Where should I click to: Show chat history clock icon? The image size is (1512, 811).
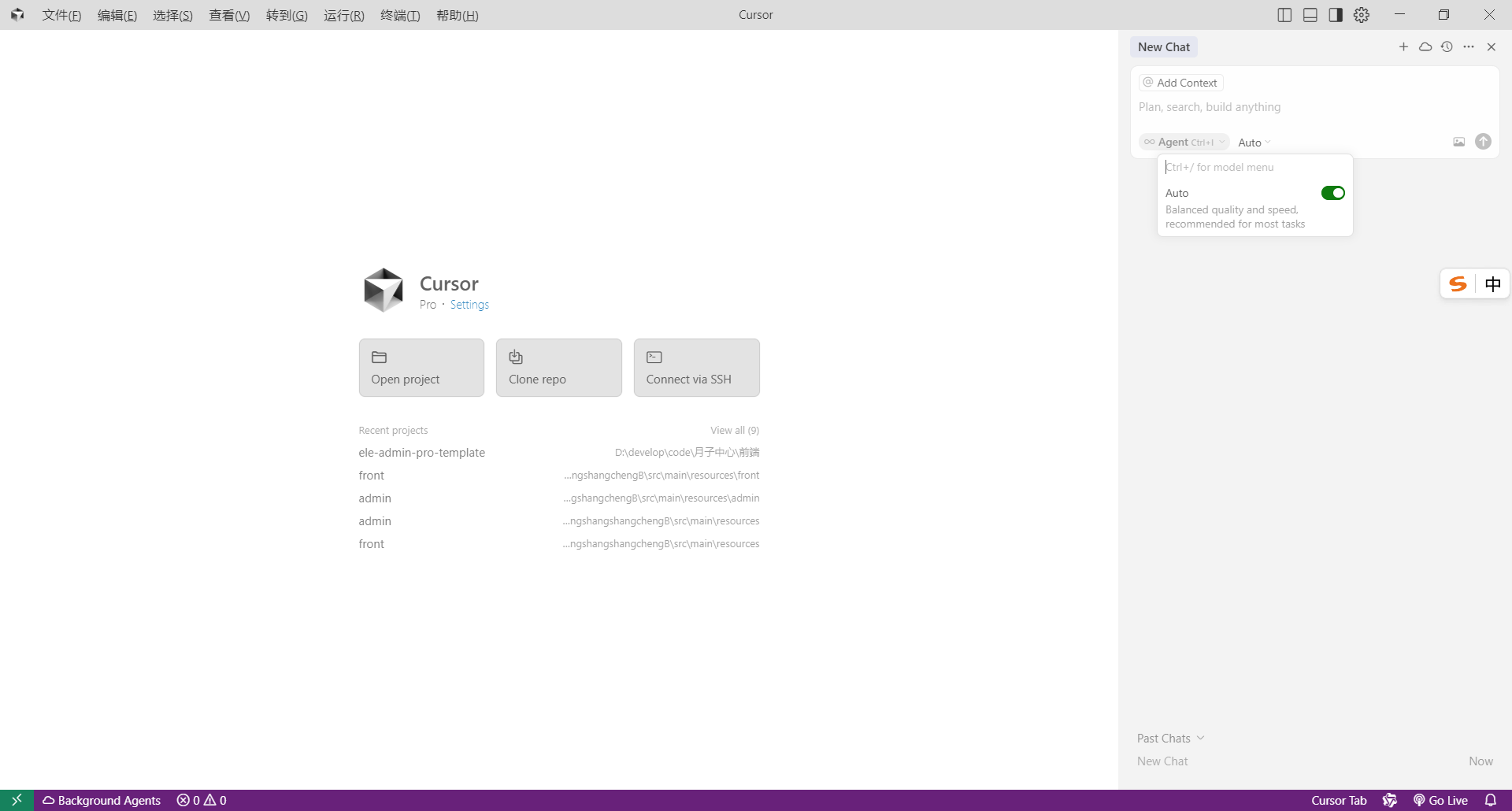tap(1447, 47)
